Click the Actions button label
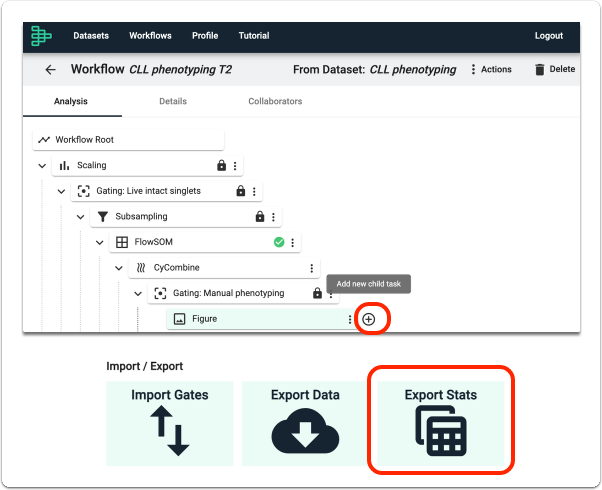This screenshot has width=602, height=490. pyautogui.click(x=496, y=69)
